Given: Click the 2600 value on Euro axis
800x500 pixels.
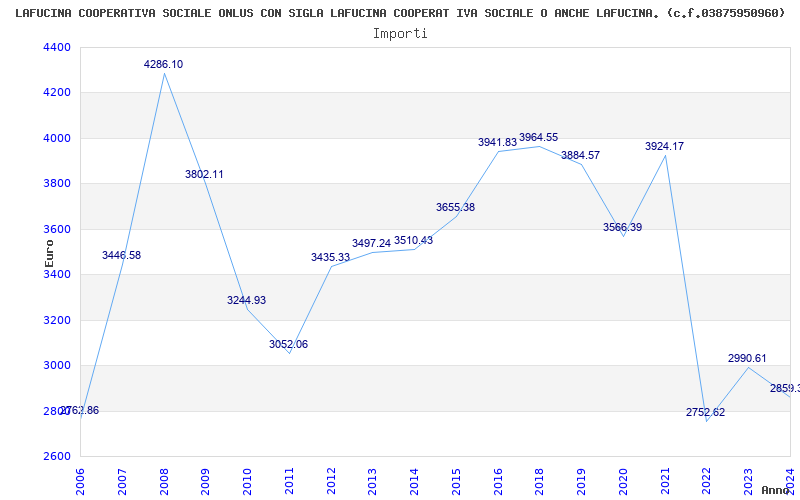Looking at the screenshot, I should click(x=58, y=457).
